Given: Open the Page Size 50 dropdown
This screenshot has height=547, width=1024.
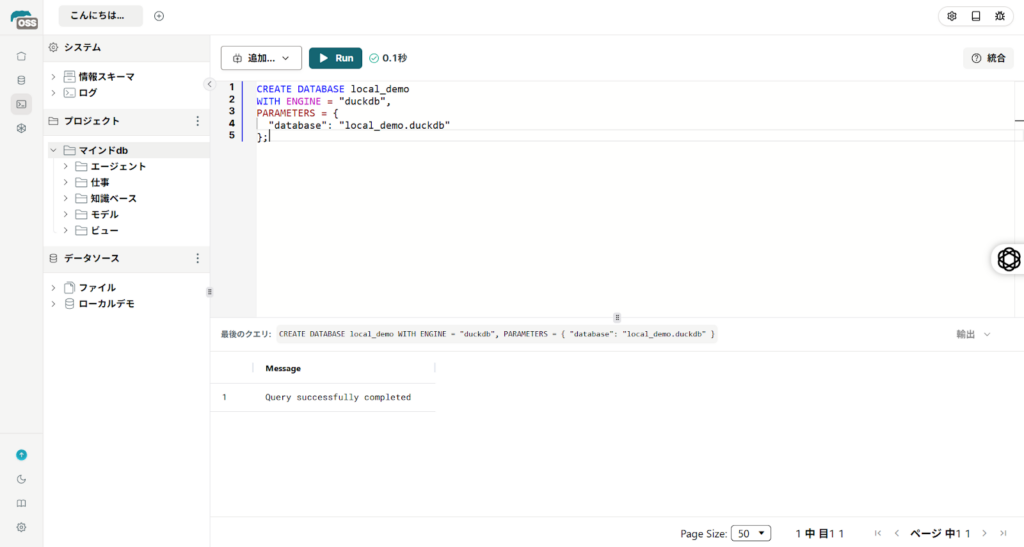Looking at the screenshot, I should click(750, 533).
